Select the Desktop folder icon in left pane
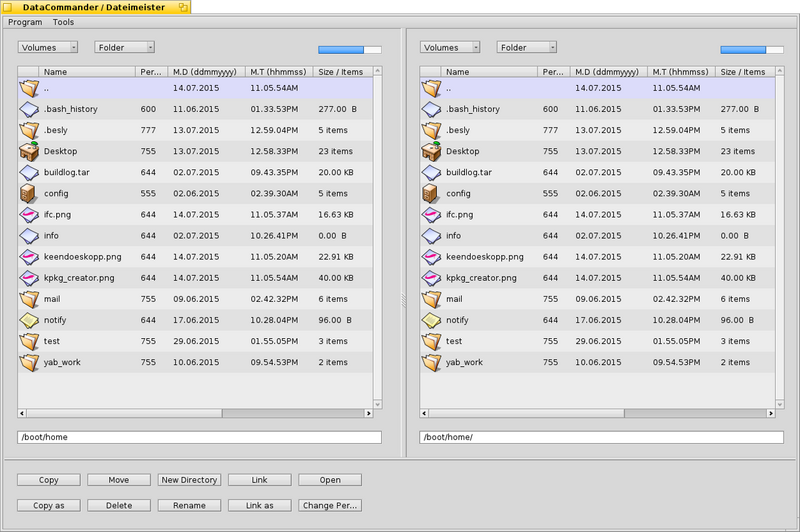800x532 pixels. tap(29, 151)
